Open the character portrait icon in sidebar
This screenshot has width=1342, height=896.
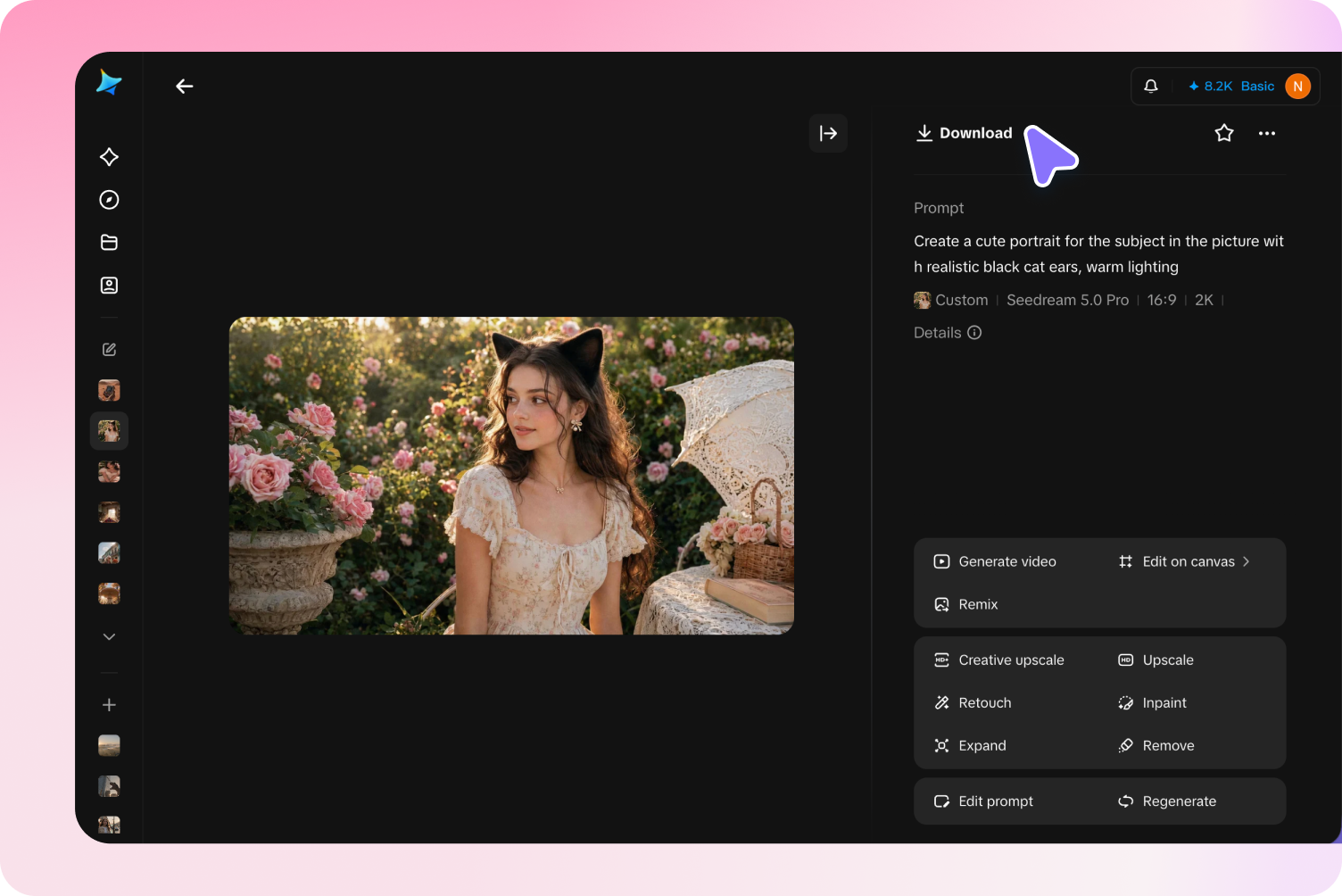109,286
